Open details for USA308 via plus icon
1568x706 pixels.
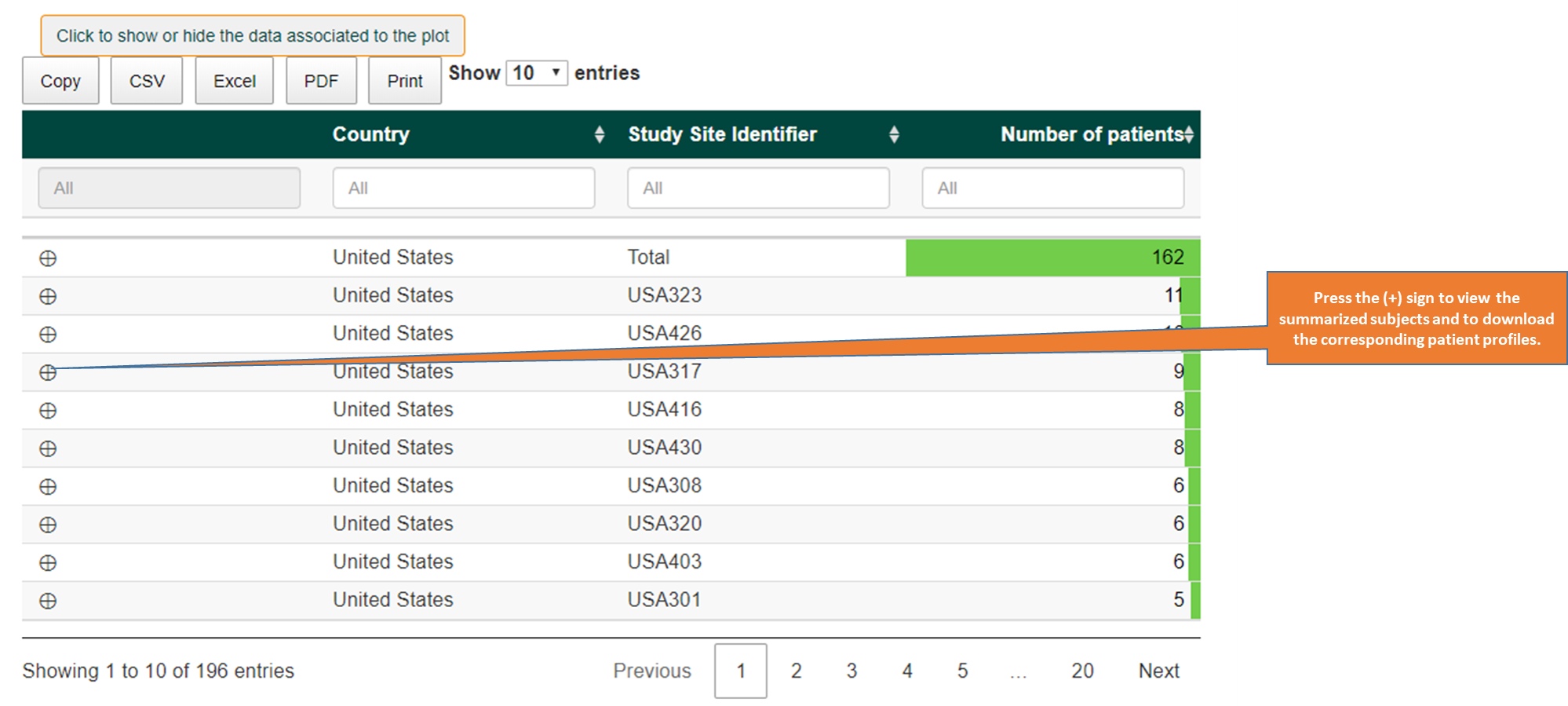click(48, 487)
